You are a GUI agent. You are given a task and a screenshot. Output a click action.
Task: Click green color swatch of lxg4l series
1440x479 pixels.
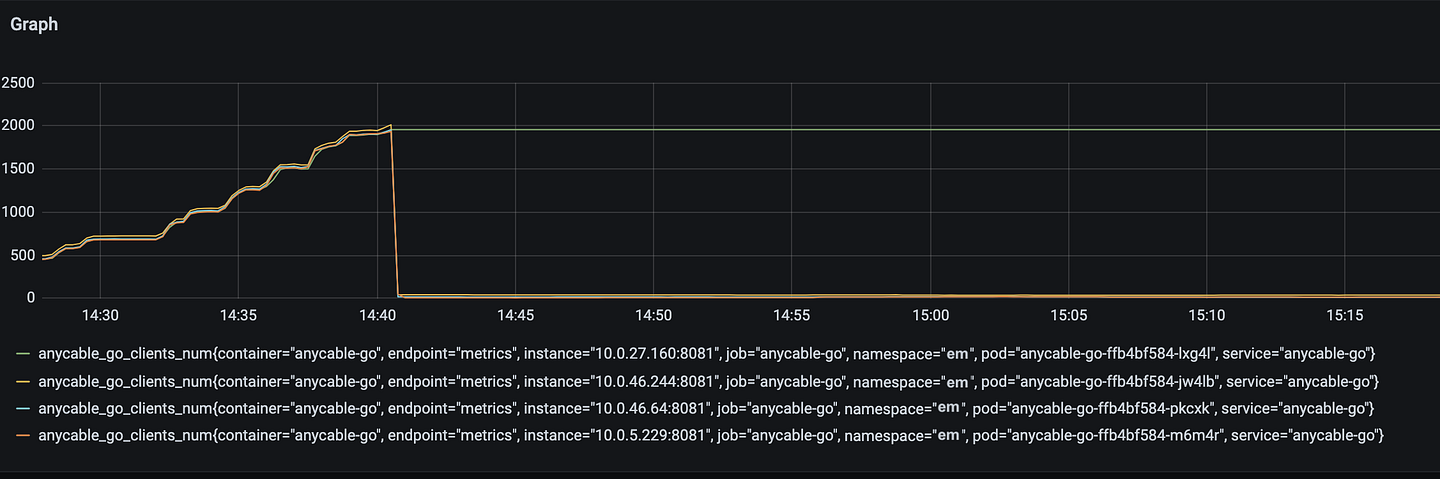(x=23, y=354)
